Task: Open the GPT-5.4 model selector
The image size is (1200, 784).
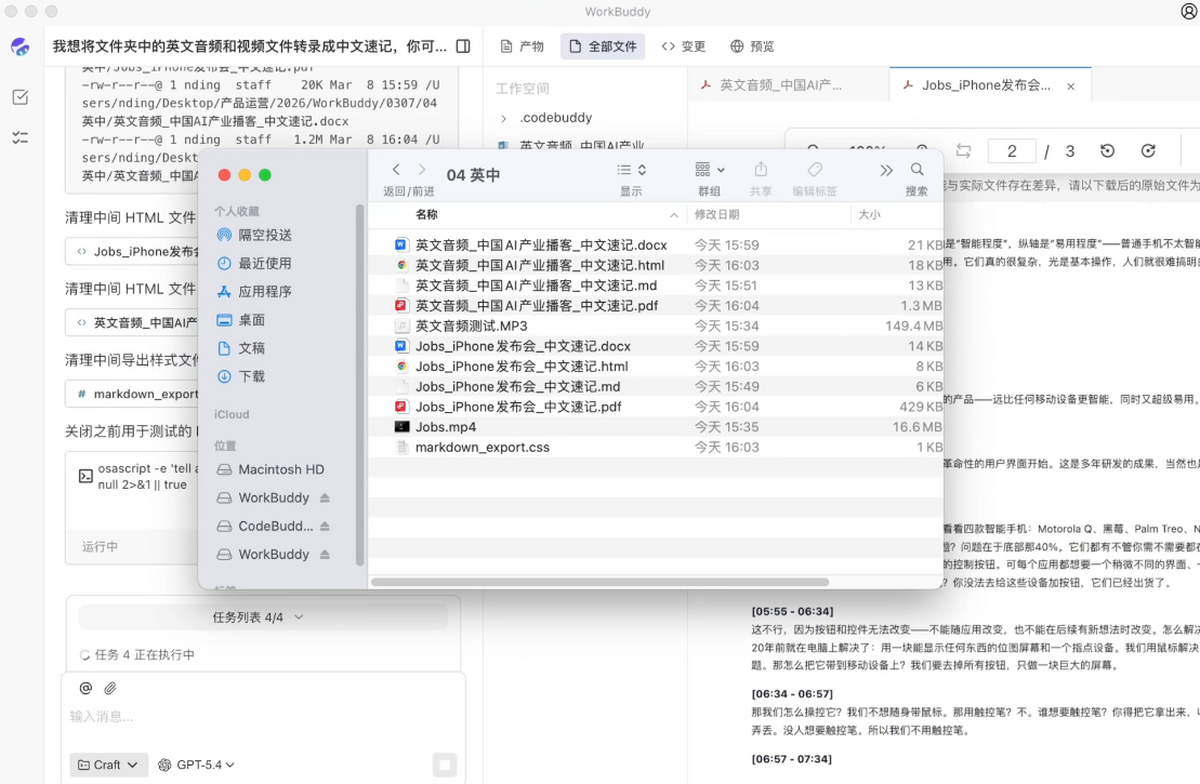Action: coord(197,765)
